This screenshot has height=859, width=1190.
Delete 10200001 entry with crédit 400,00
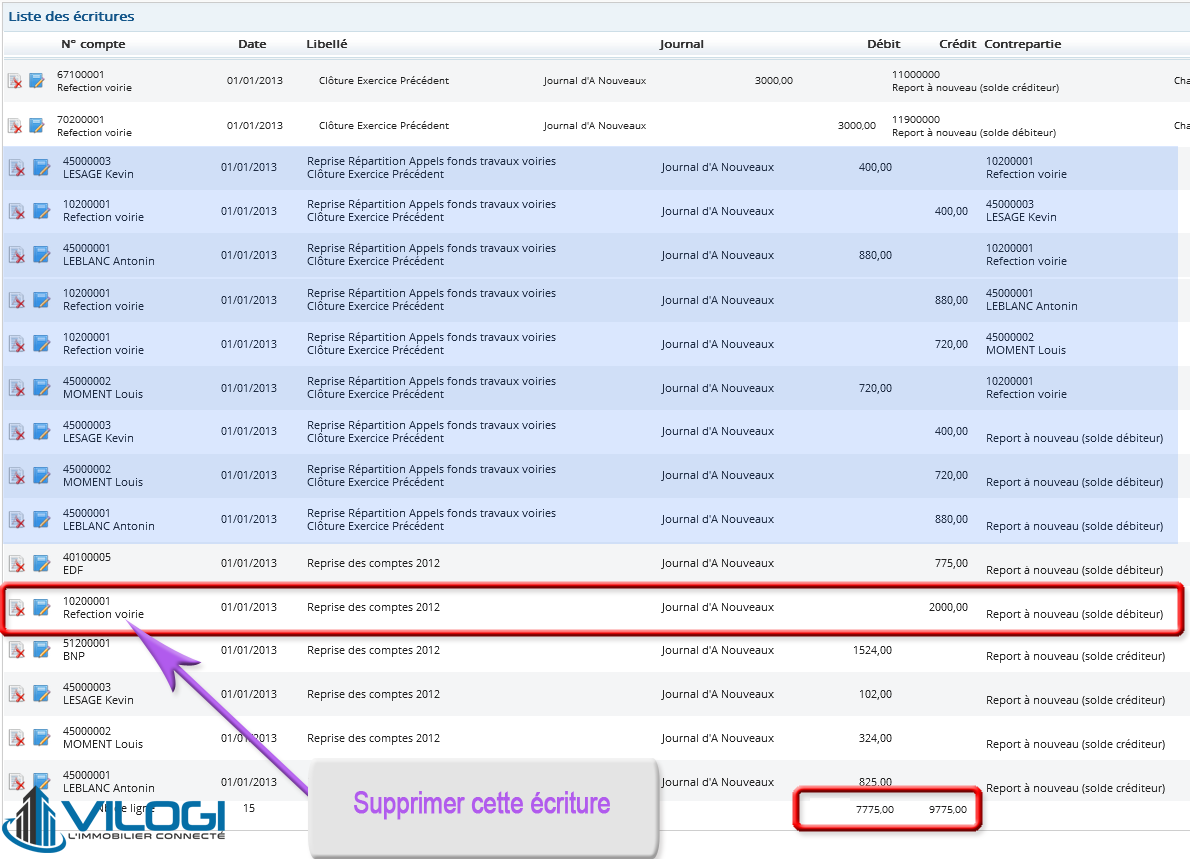[x=17, y=211]
